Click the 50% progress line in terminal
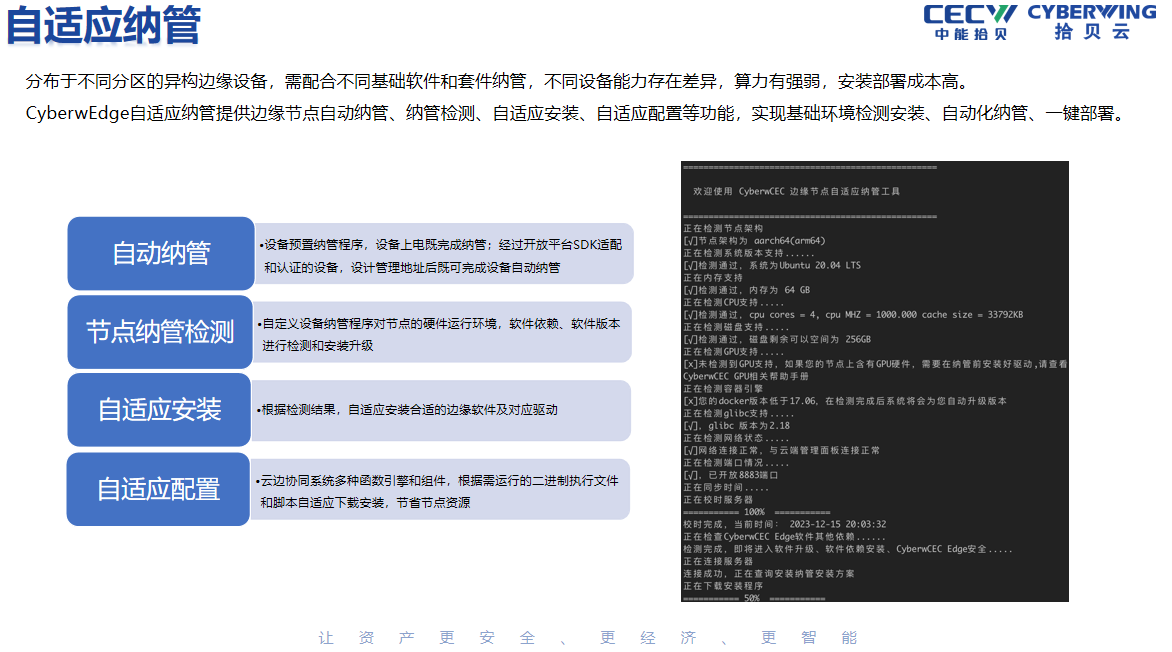 [754, 598]
